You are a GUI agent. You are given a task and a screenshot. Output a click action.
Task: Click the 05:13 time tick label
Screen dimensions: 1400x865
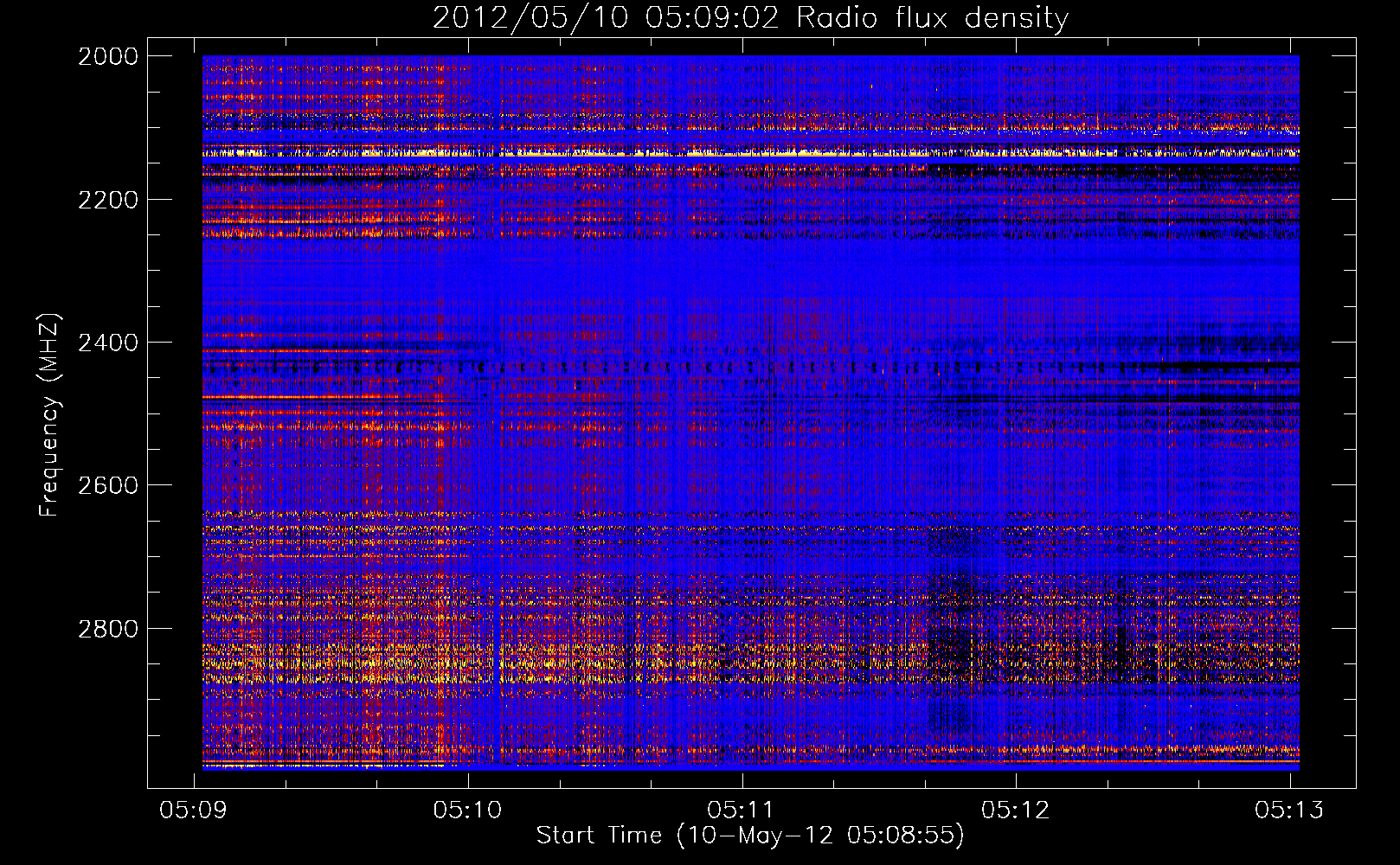pos(1290,810)
